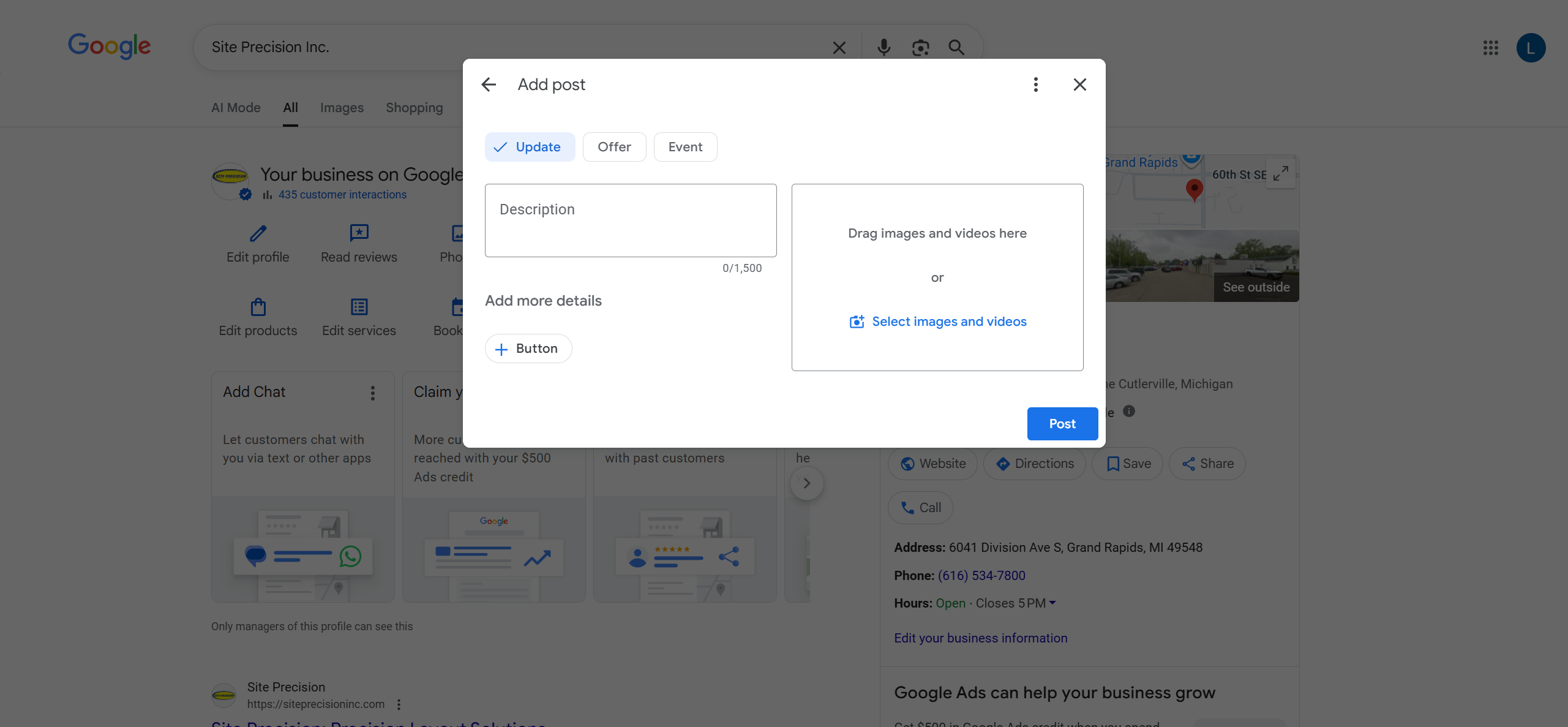
Task: Open https://siteprecisioninc.com result URL
Action: pos(316,704)
